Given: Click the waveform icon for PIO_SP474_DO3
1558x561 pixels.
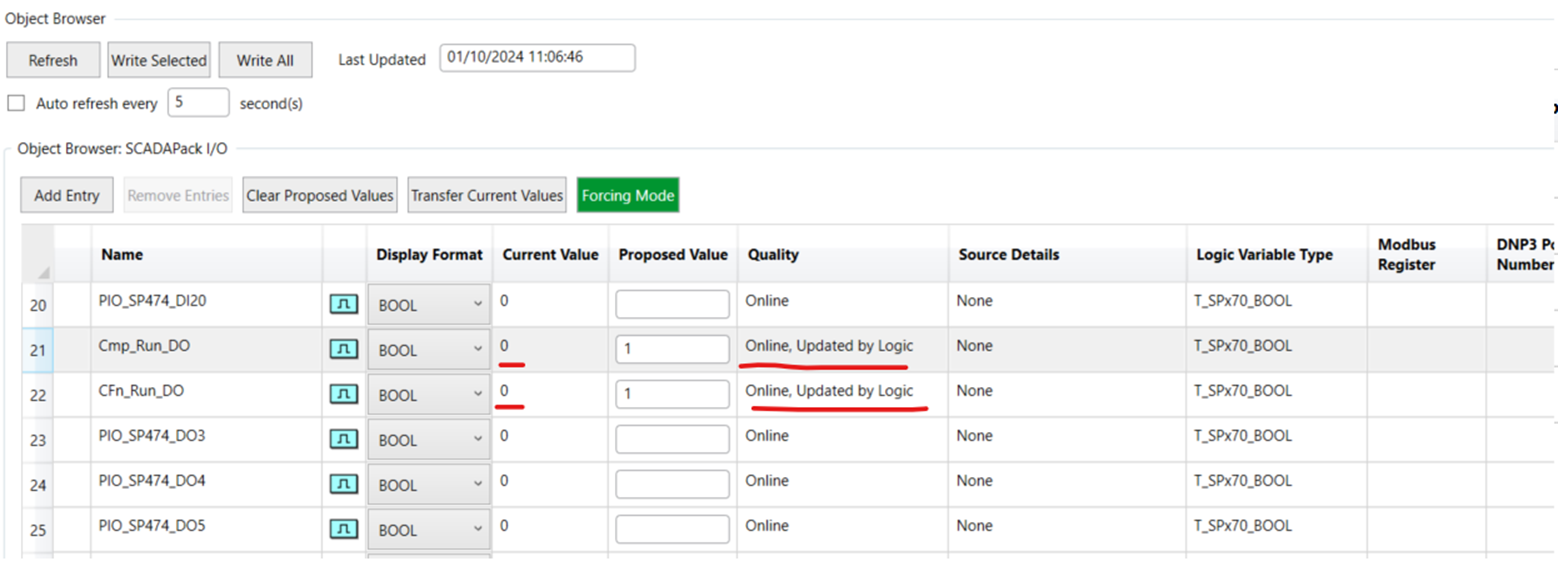Looking at the screenshot, I should click(344, 439).
